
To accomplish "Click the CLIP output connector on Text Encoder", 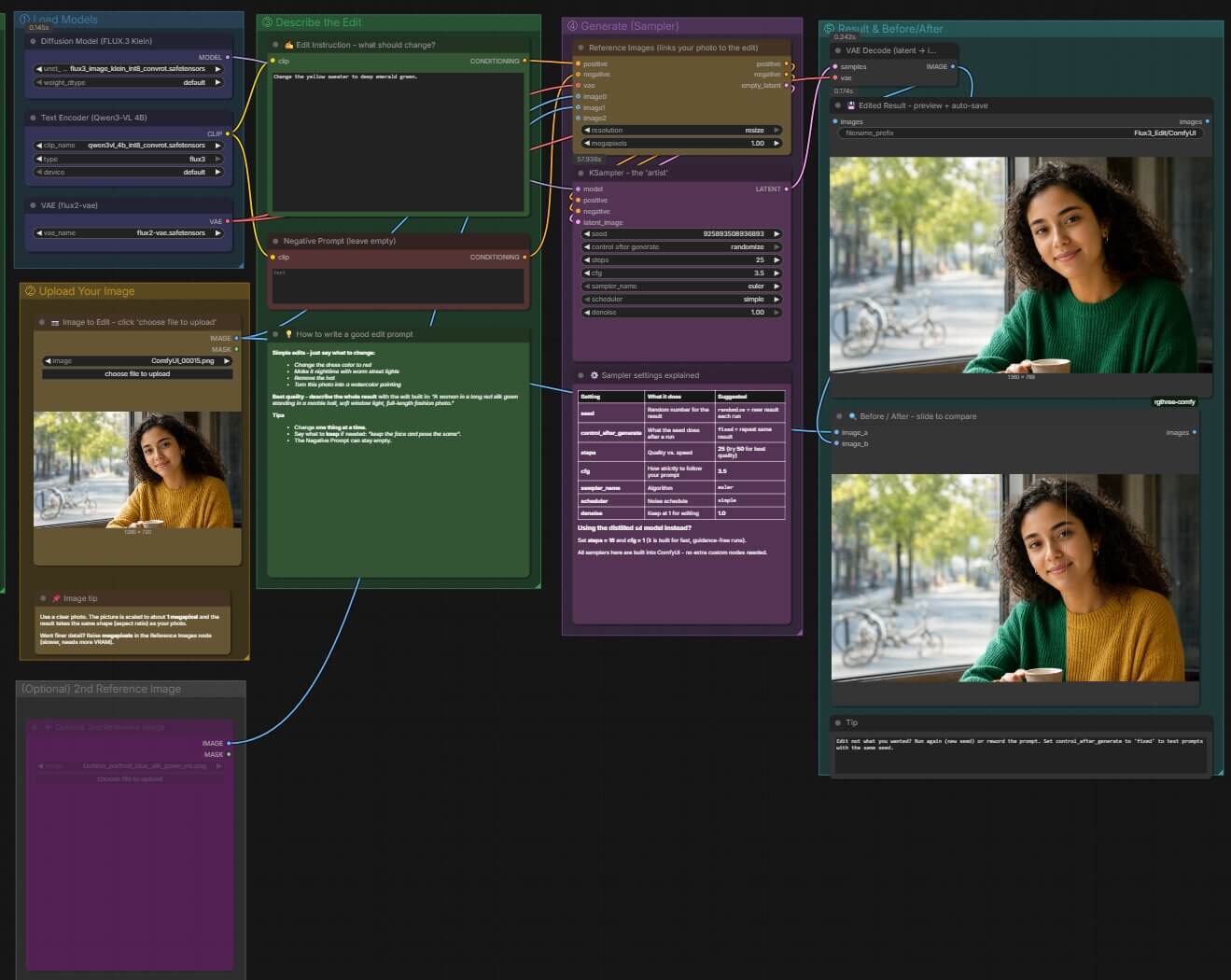I will pyautogui.click(x=228, y=133).
